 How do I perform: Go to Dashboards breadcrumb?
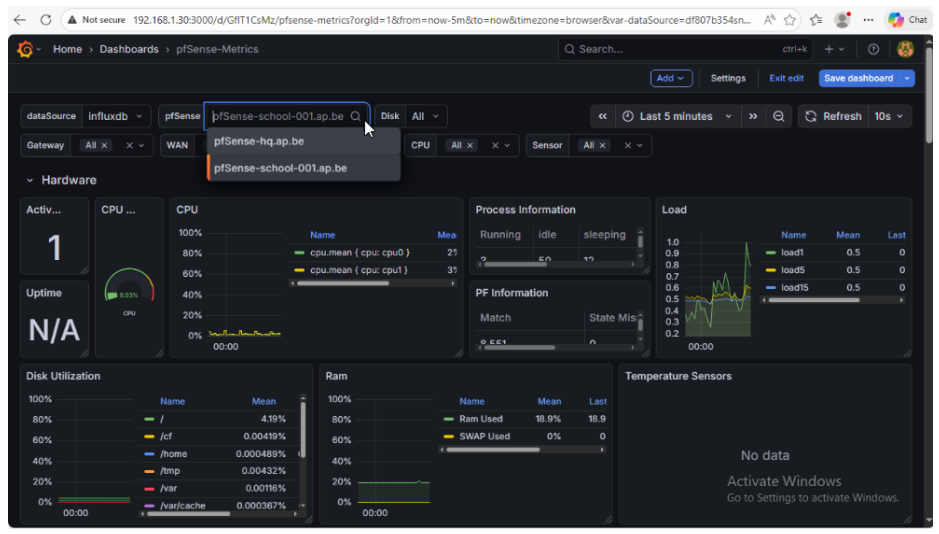coord(129,49)
